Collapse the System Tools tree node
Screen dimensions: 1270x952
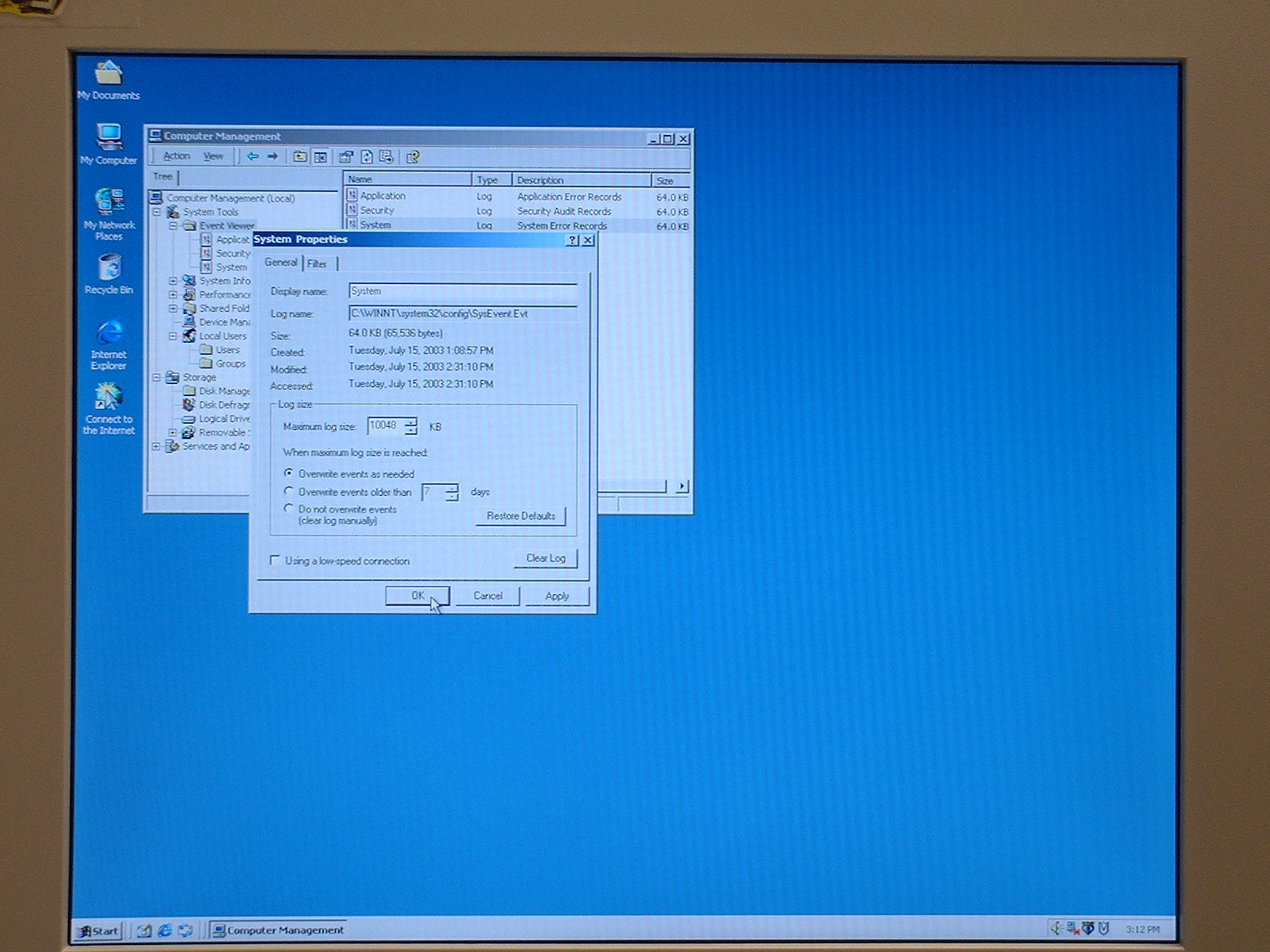157,212
